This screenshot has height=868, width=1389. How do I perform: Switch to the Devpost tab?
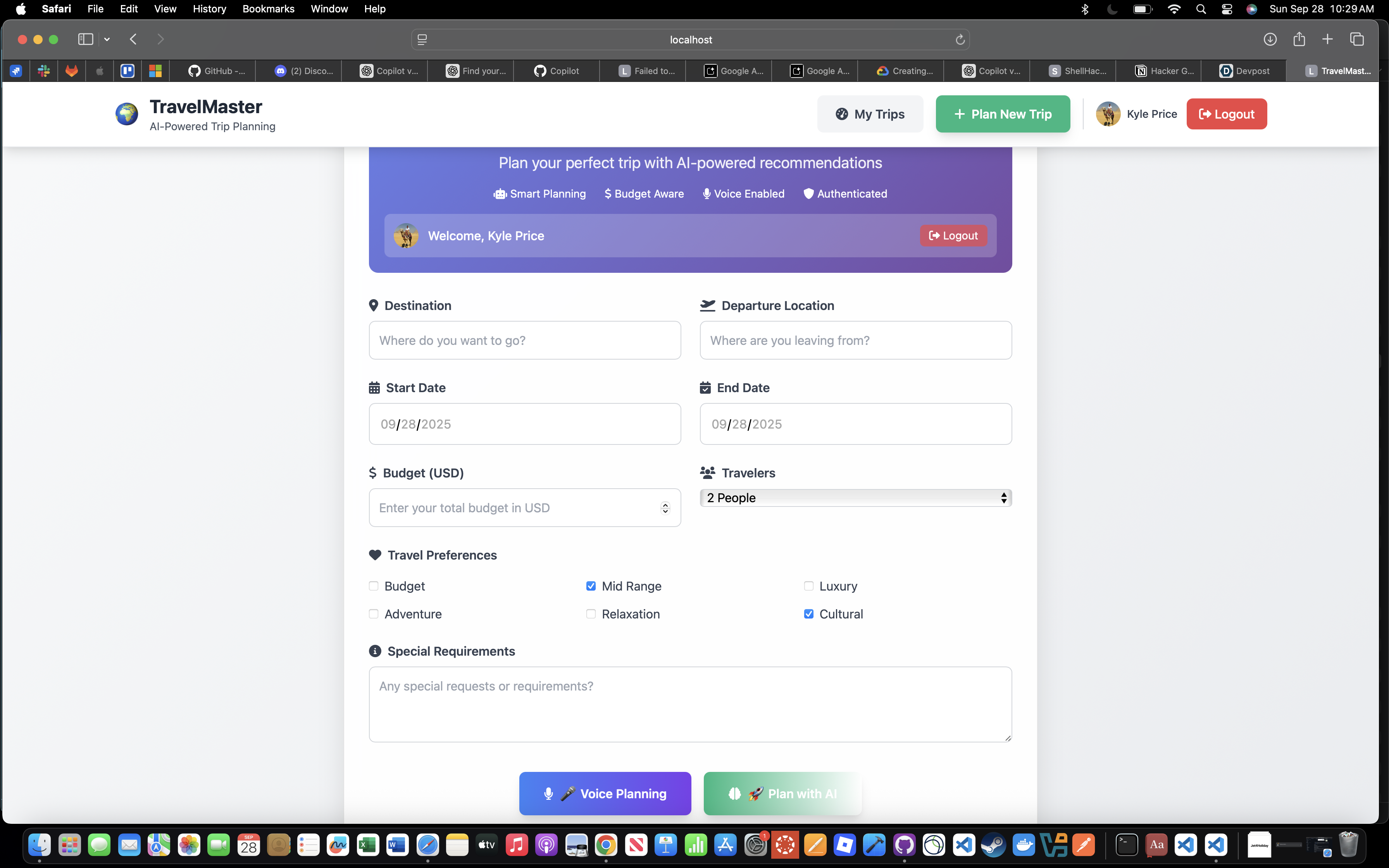point(1244,71)
